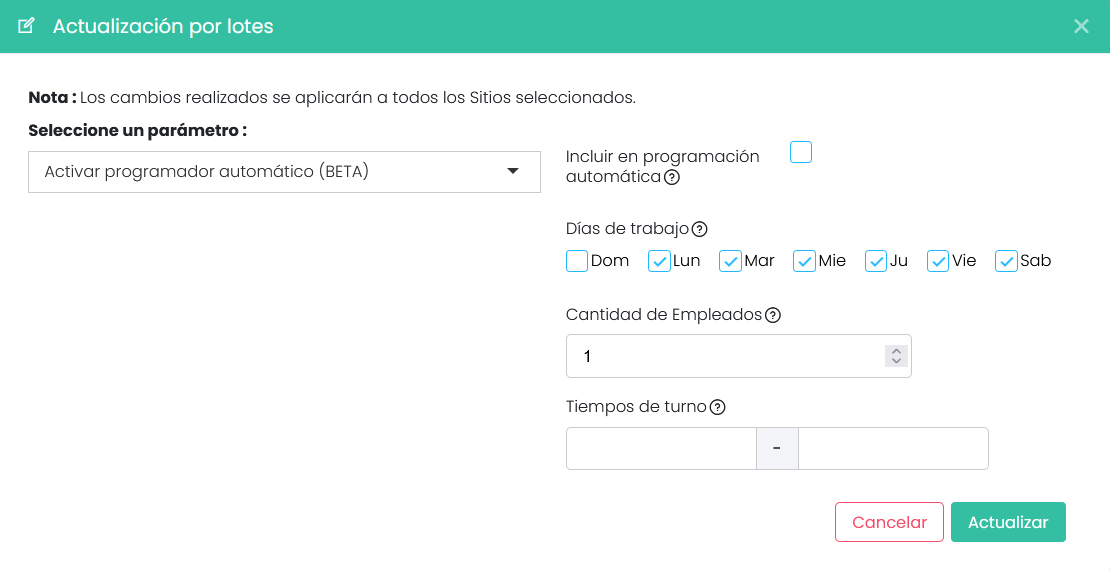1110x570 pixels.
Task: Check the Dom workday checkbox
Action: coord(577,261)
